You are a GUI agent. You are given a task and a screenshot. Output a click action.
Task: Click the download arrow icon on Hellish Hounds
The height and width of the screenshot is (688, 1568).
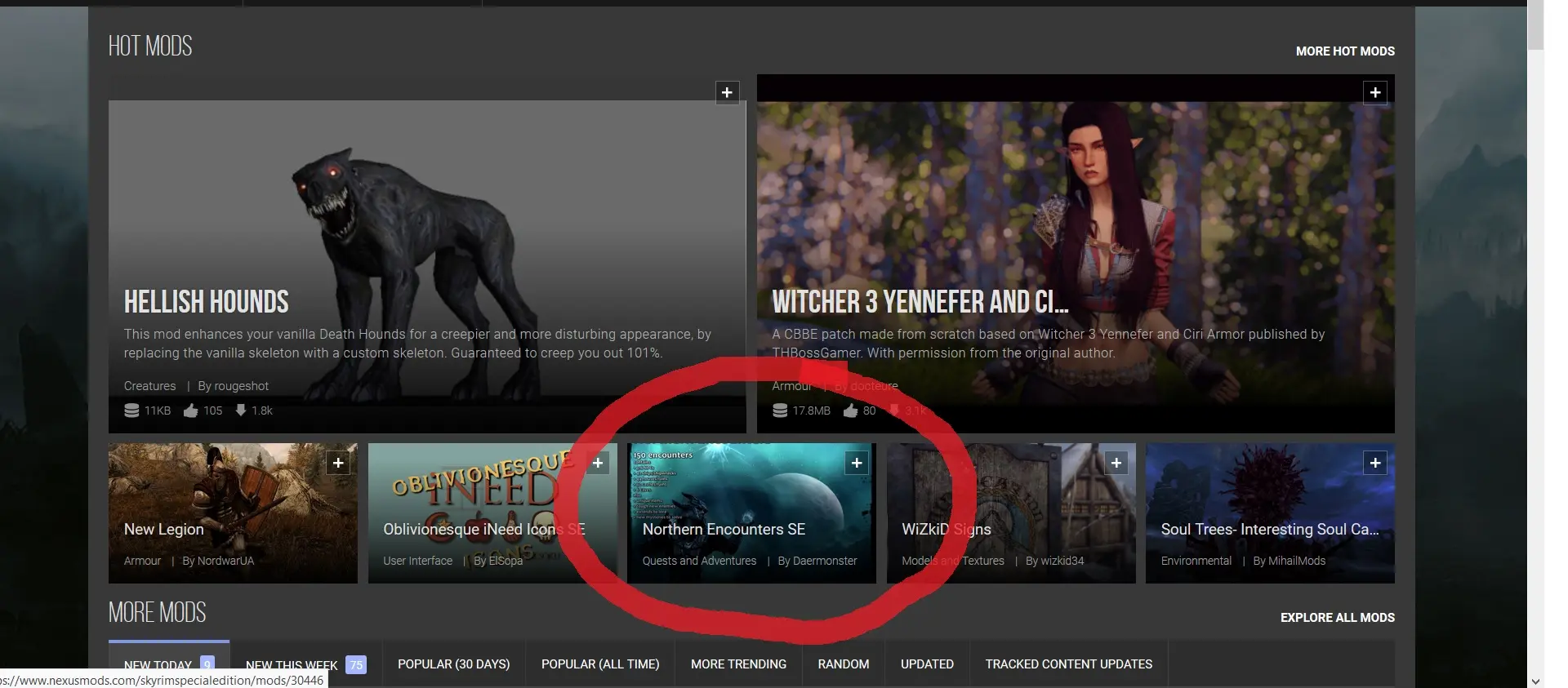click(x=241, y=410)
